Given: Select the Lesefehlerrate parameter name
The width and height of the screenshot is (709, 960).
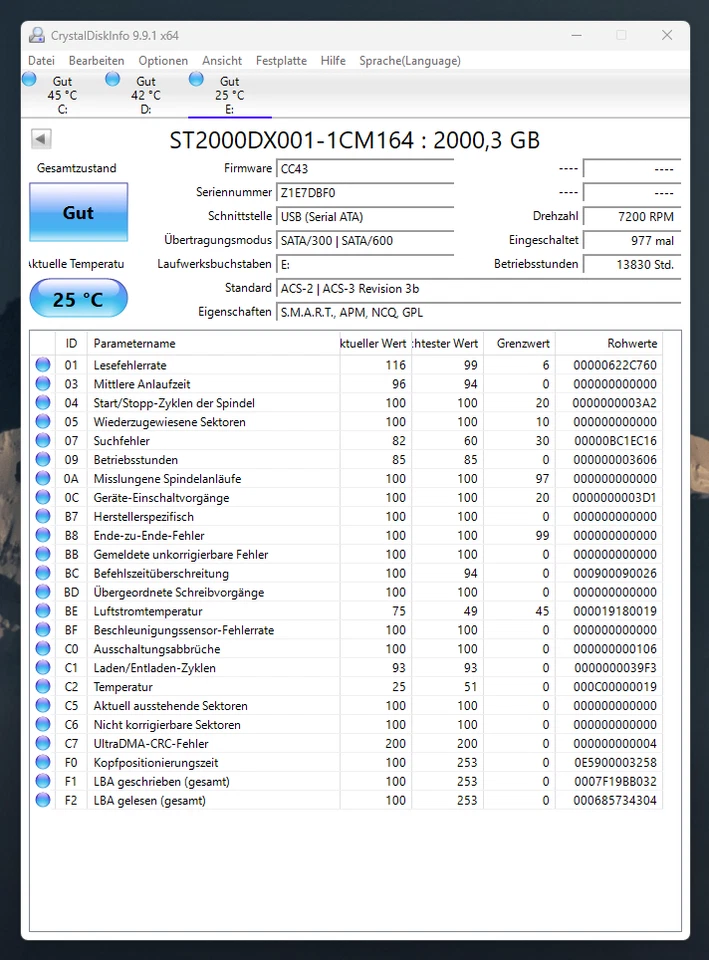Looking at the screenshot, I should point(130,366).
